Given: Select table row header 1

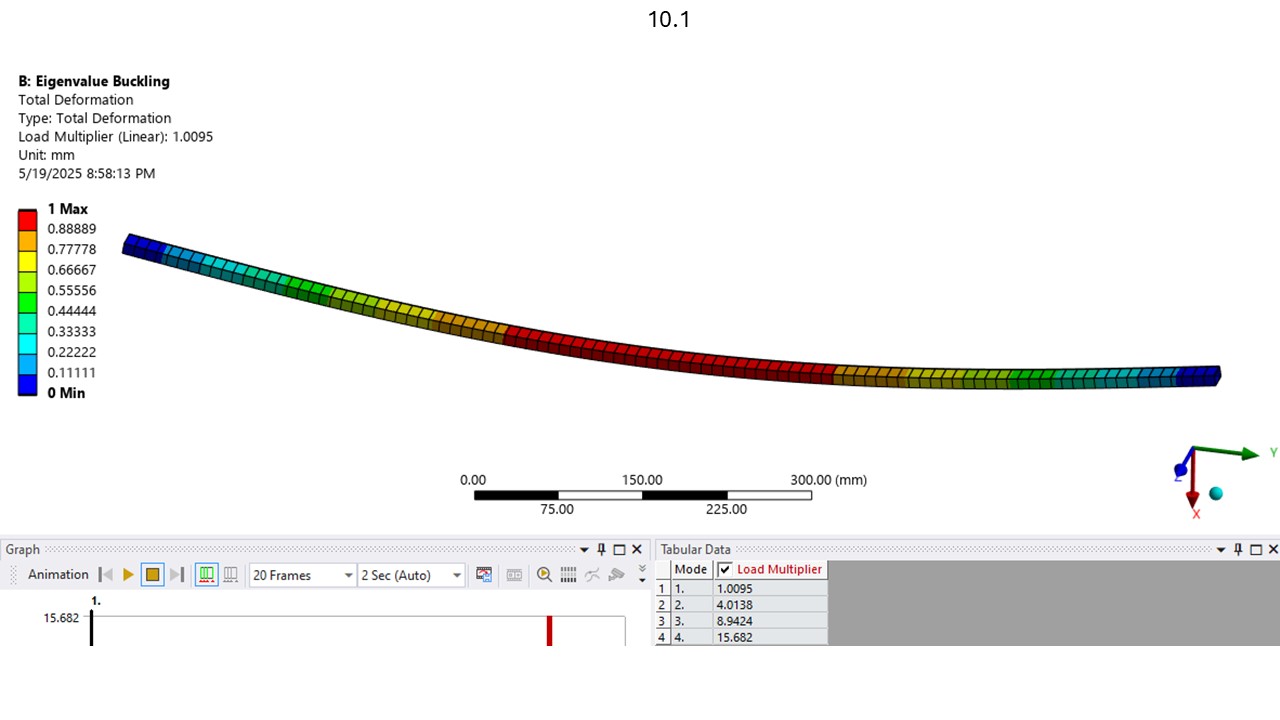Looking at the screenshot, I should tap(661, 589).
